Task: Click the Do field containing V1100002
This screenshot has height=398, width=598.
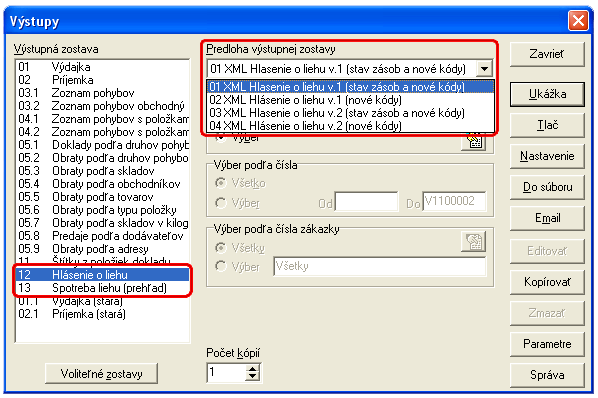Action: (454, 201)
